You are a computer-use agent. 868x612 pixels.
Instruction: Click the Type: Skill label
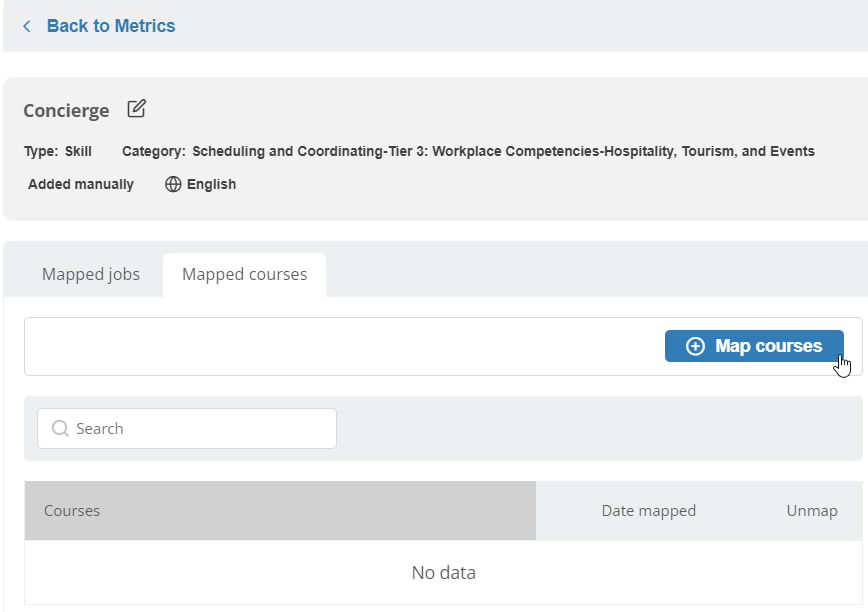tap(58, 151)
